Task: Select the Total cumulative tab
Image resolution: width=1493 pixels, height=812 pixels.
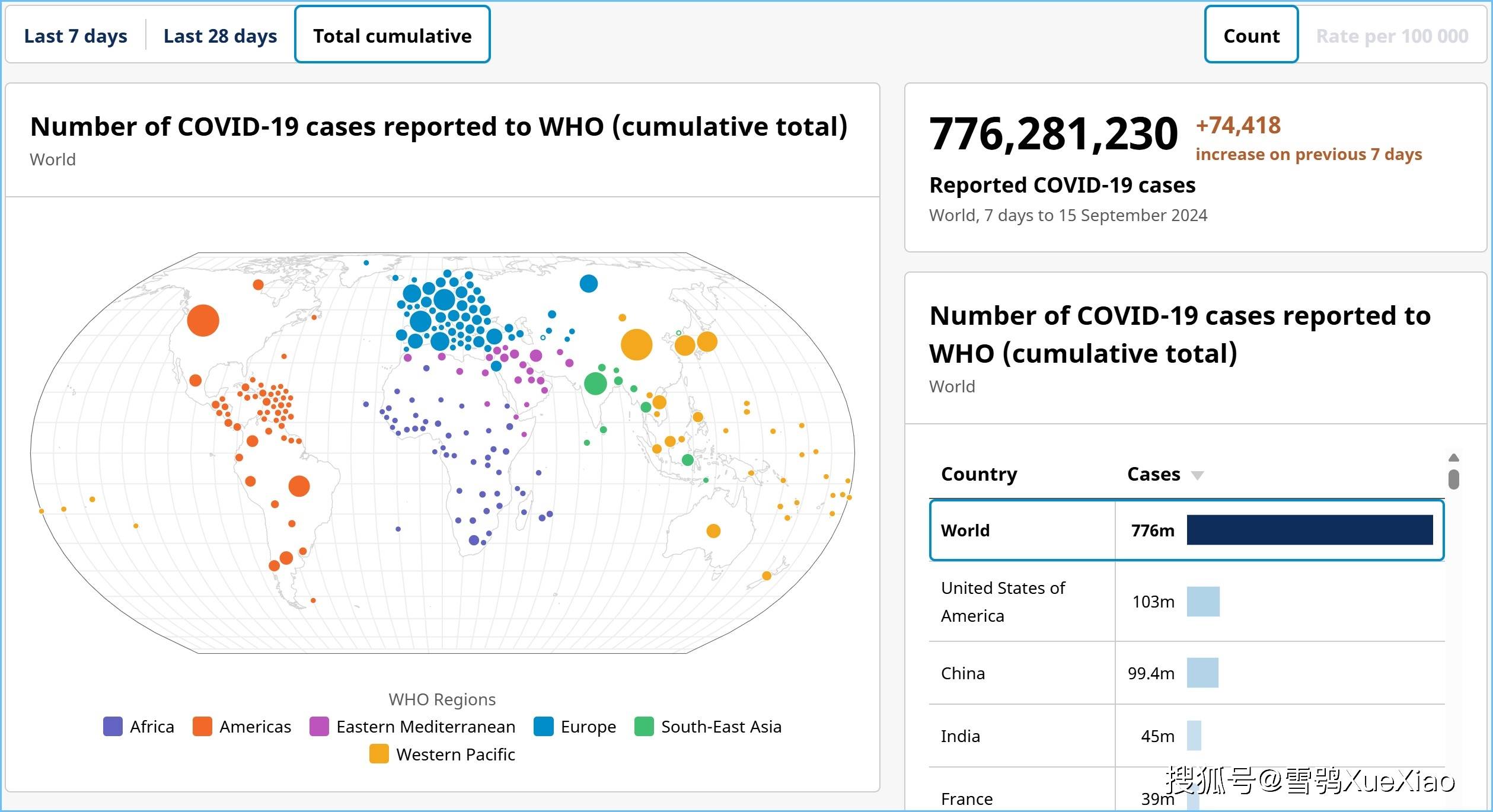Action: 392,36
